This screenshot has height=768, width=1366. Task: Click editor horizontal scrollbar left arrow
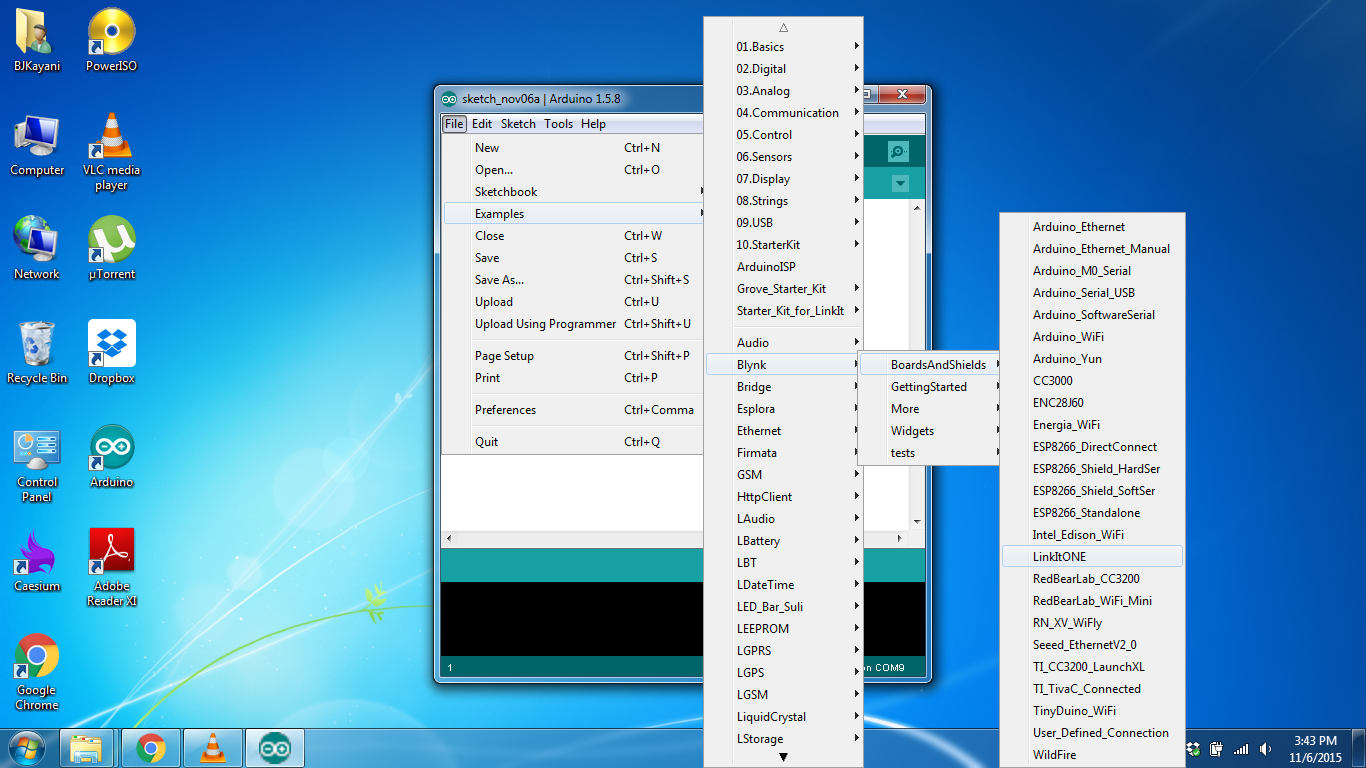click(449, 538)
